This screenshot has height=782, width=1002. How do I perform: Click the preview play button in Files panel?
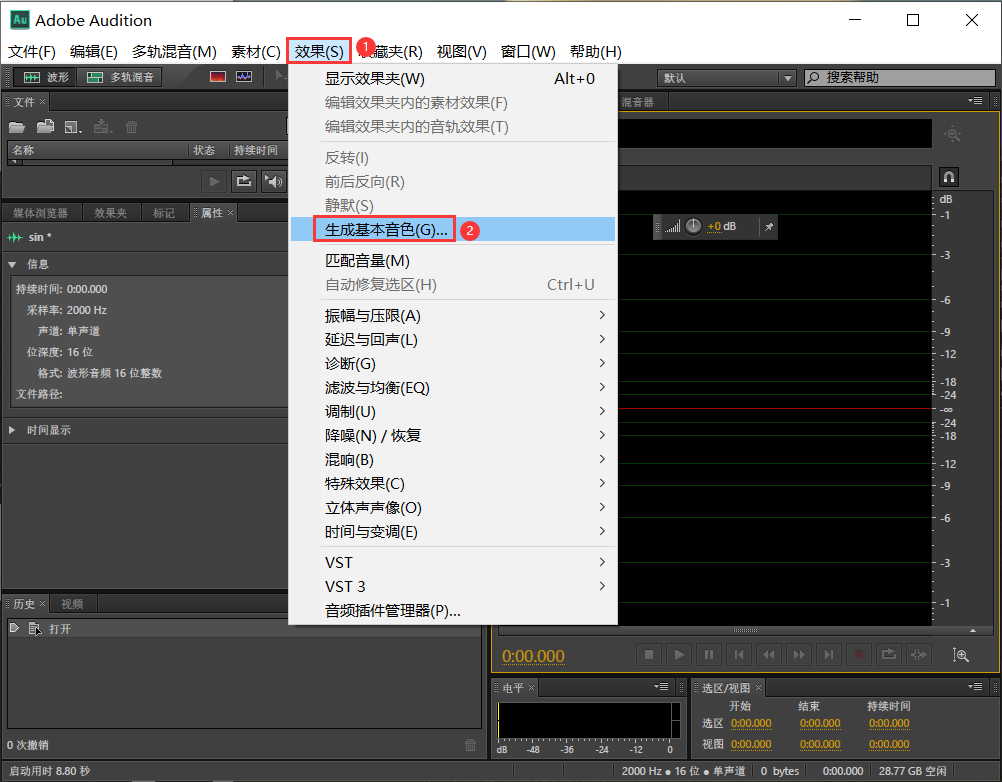(214, 181)
